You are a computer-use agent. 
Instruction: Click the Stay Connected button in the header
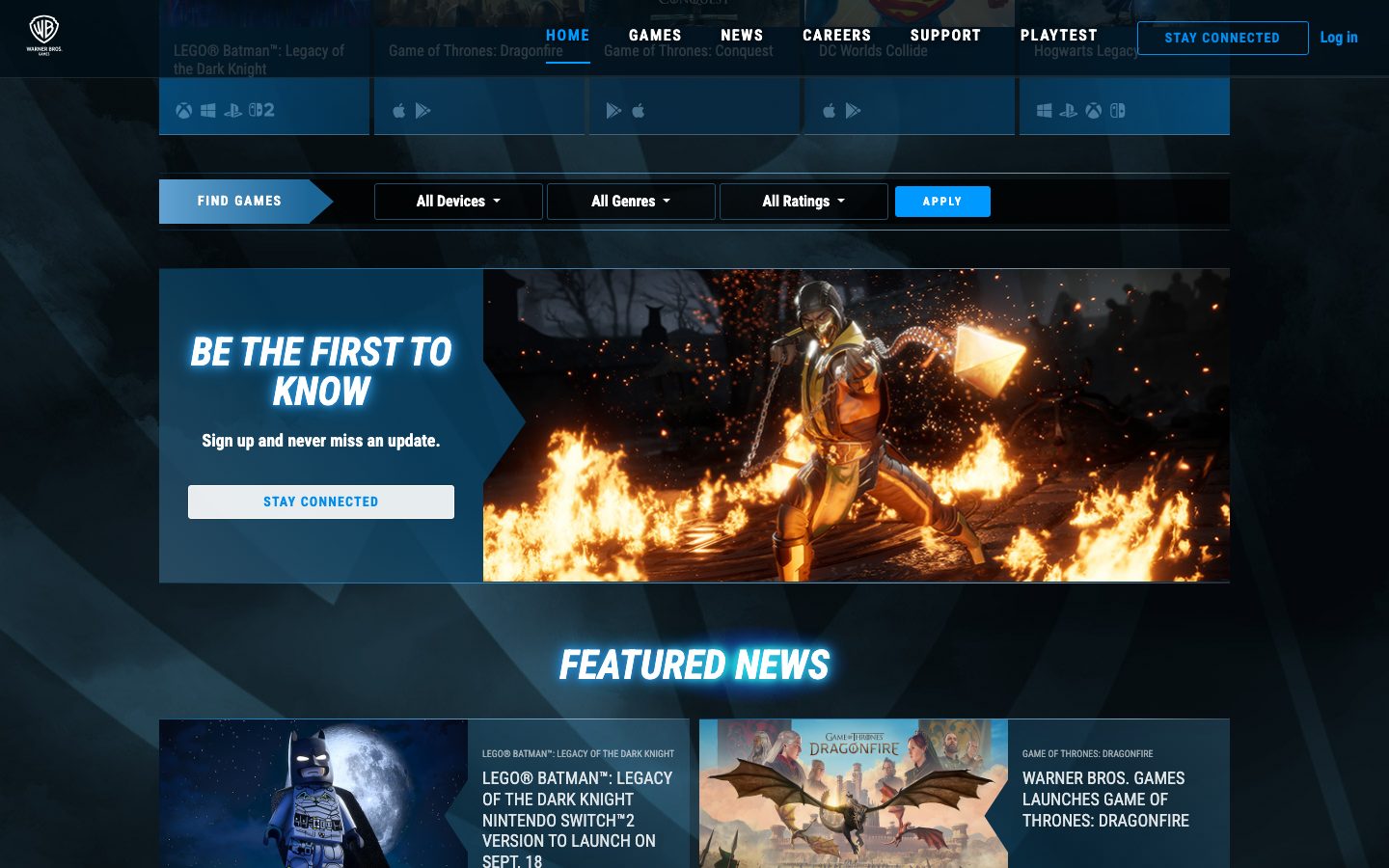tap(1222, 38)
